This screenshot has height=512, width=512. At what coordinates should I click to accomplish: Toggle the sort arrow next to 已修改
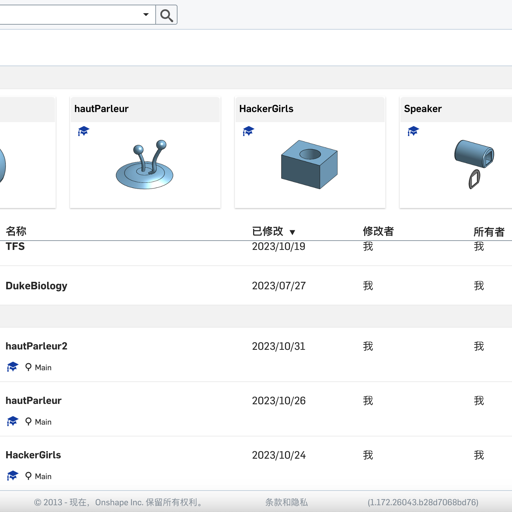point(292,232)
